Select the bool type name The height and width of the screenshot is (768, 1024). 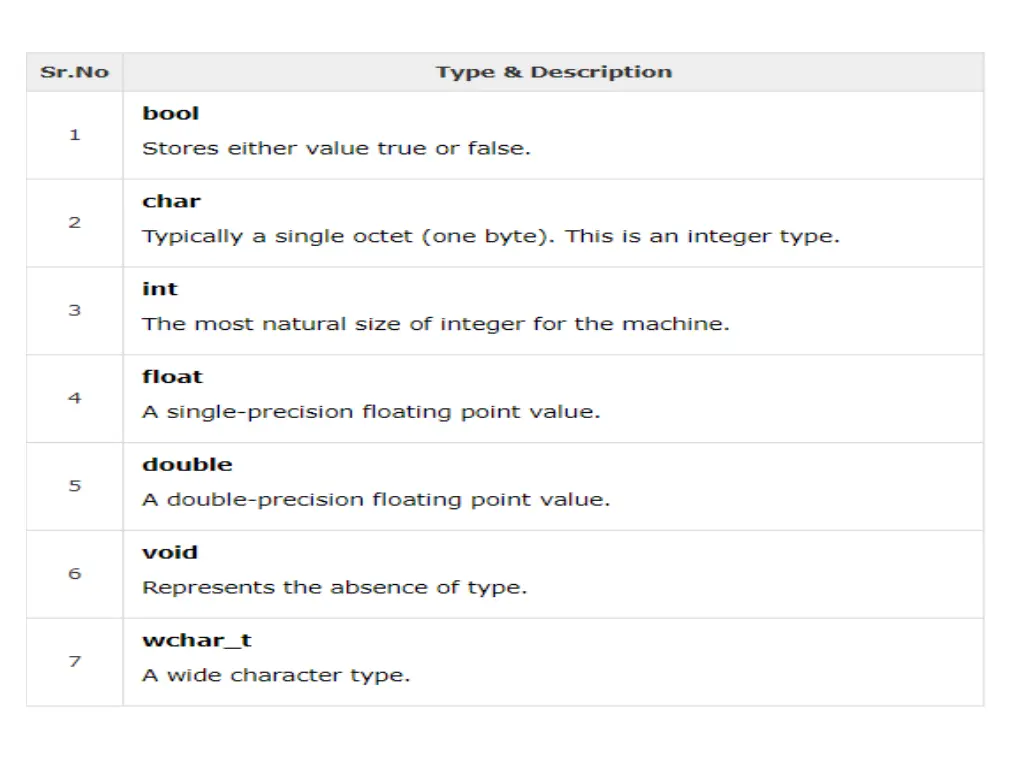point(170,113)
